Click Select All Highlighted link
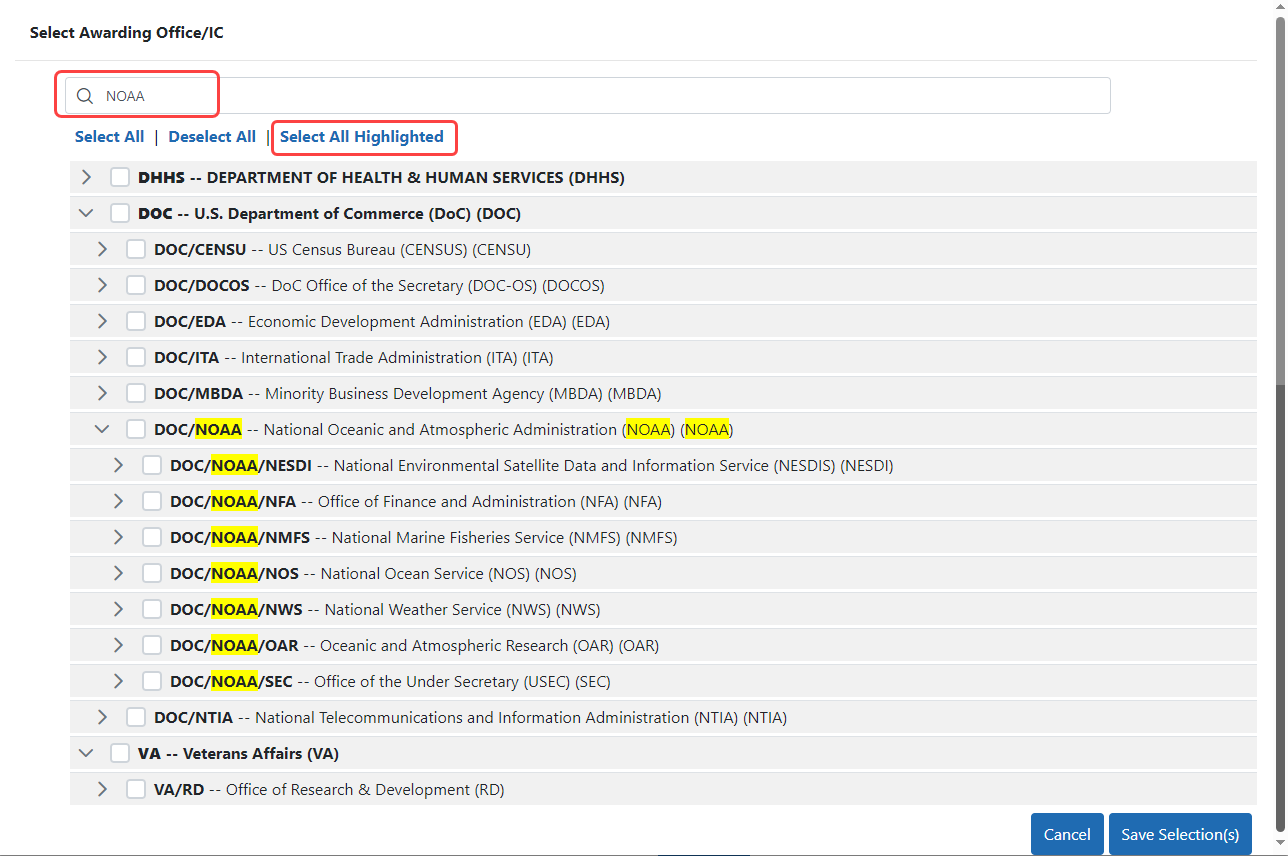 (x=362, y=137)
